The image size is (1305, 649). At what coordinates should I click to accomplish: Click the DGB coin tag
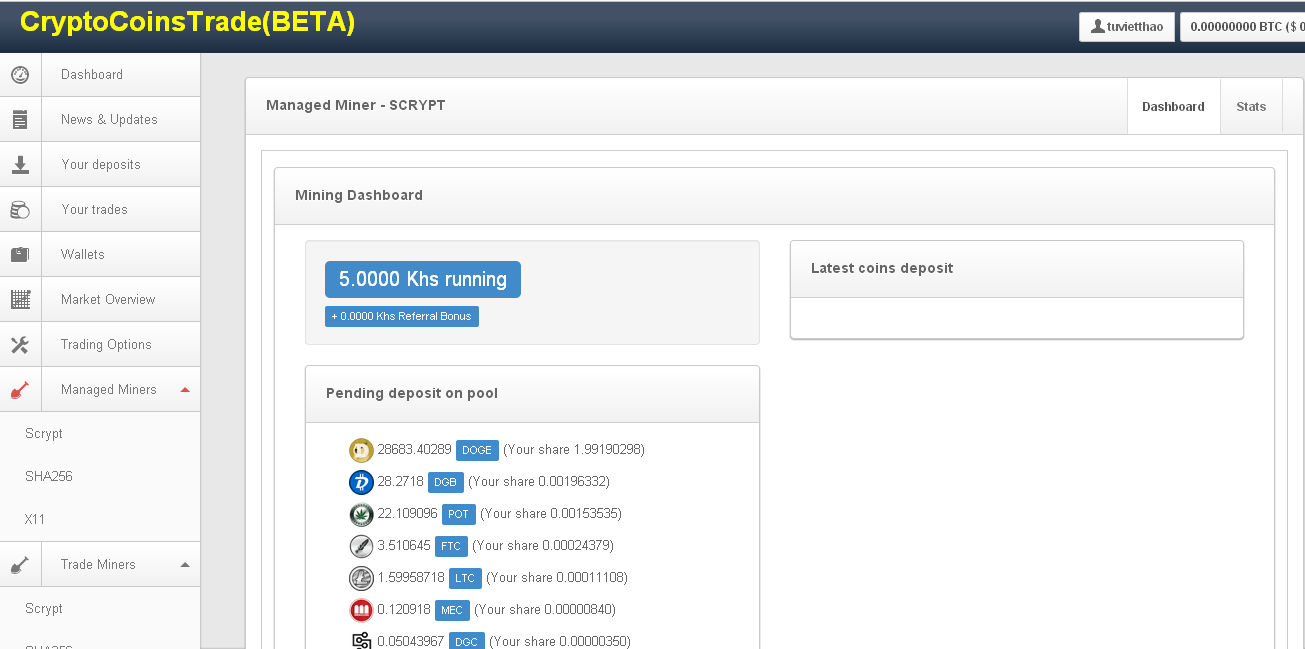(445, 482)
